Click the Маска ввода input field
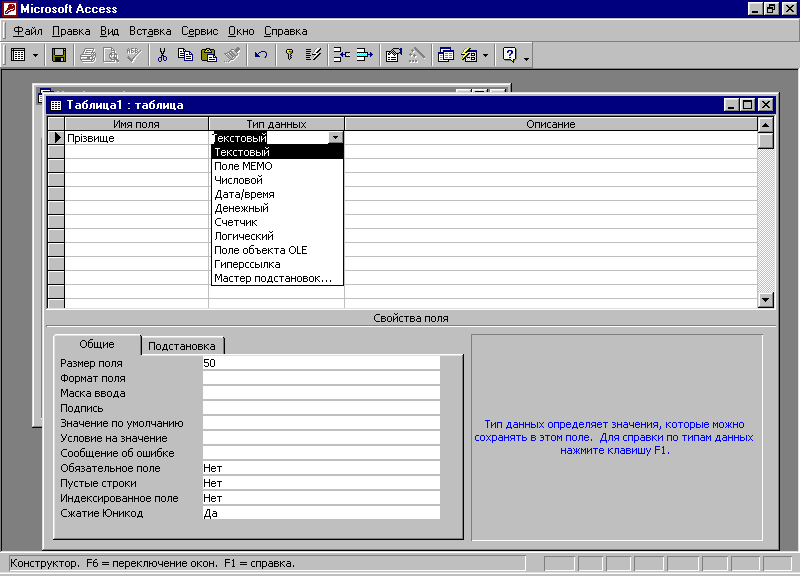800x576 pixels. (x=321, y=393)
